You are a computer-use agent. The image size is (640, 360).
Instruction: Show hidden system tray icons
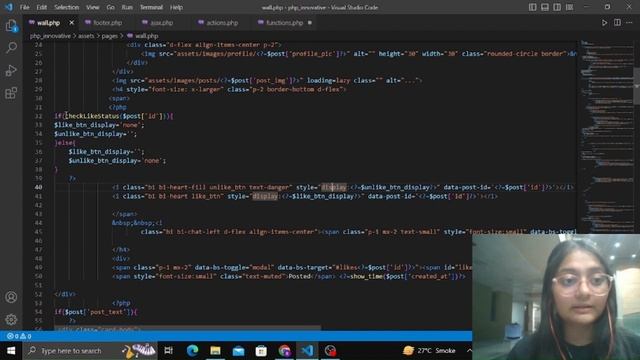[469, 351]
